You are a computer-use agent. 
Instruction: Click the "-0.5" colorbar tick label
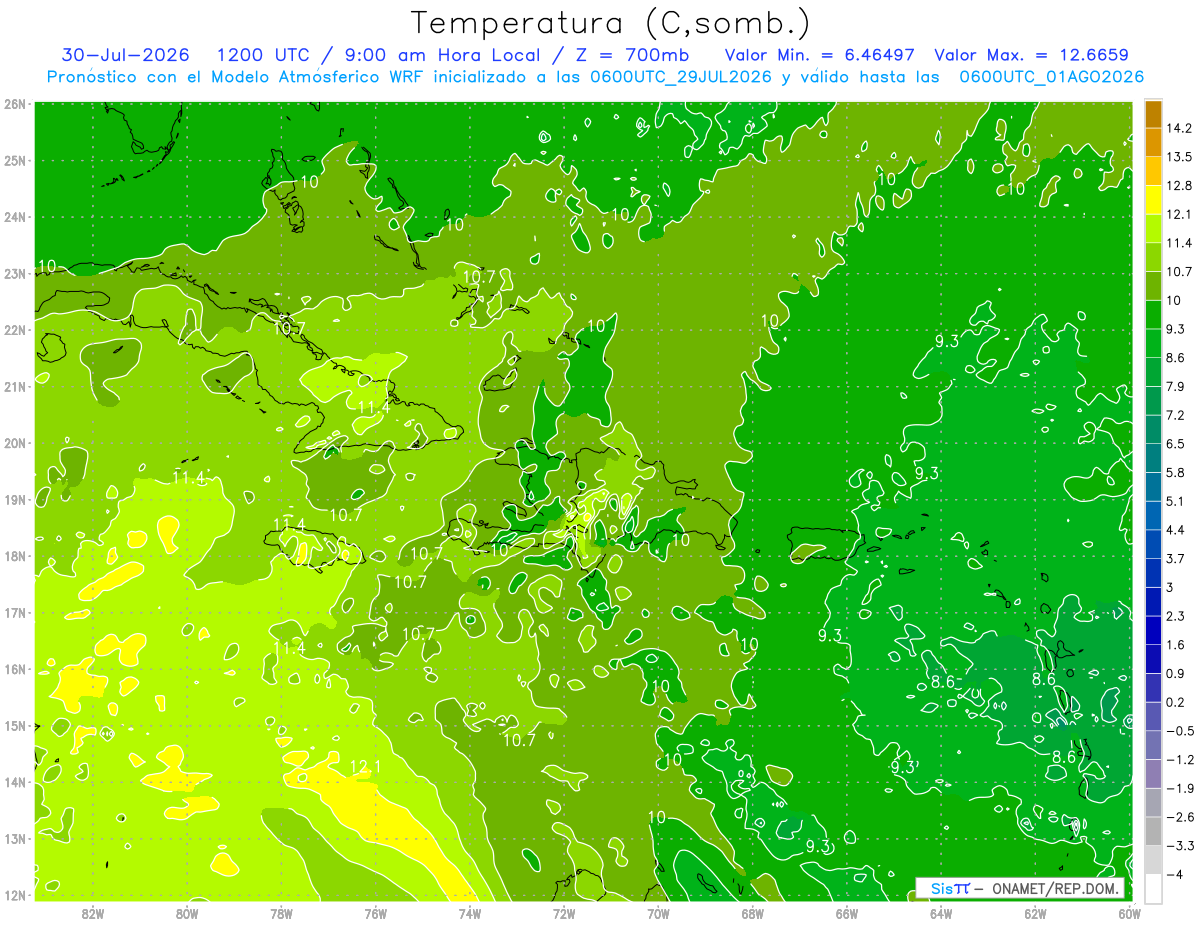click(x=1180, y=731)
